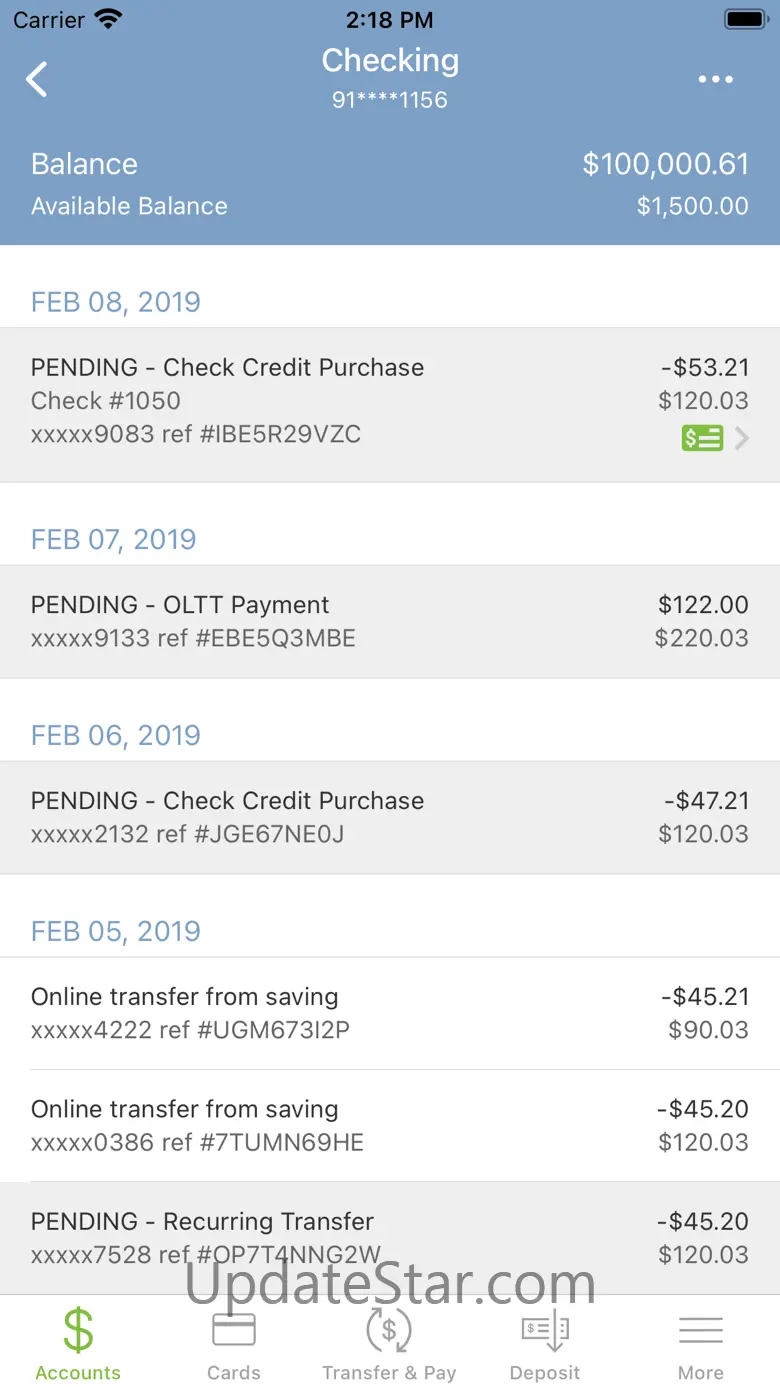Tap the Transfer & Pay circular icon
This screenshot has height=1387, width=780.
tap(389, 1330)
